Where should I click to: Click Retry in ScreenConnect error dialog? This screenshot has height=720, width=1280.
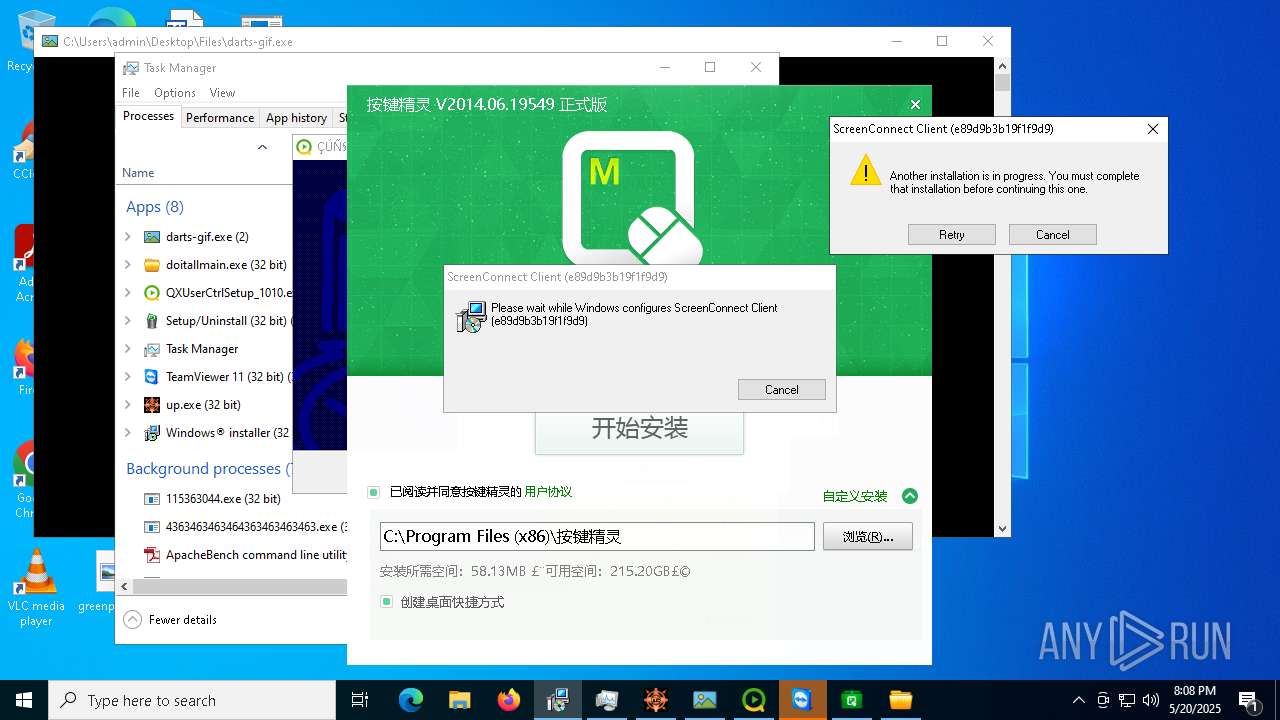pos(952,235)
